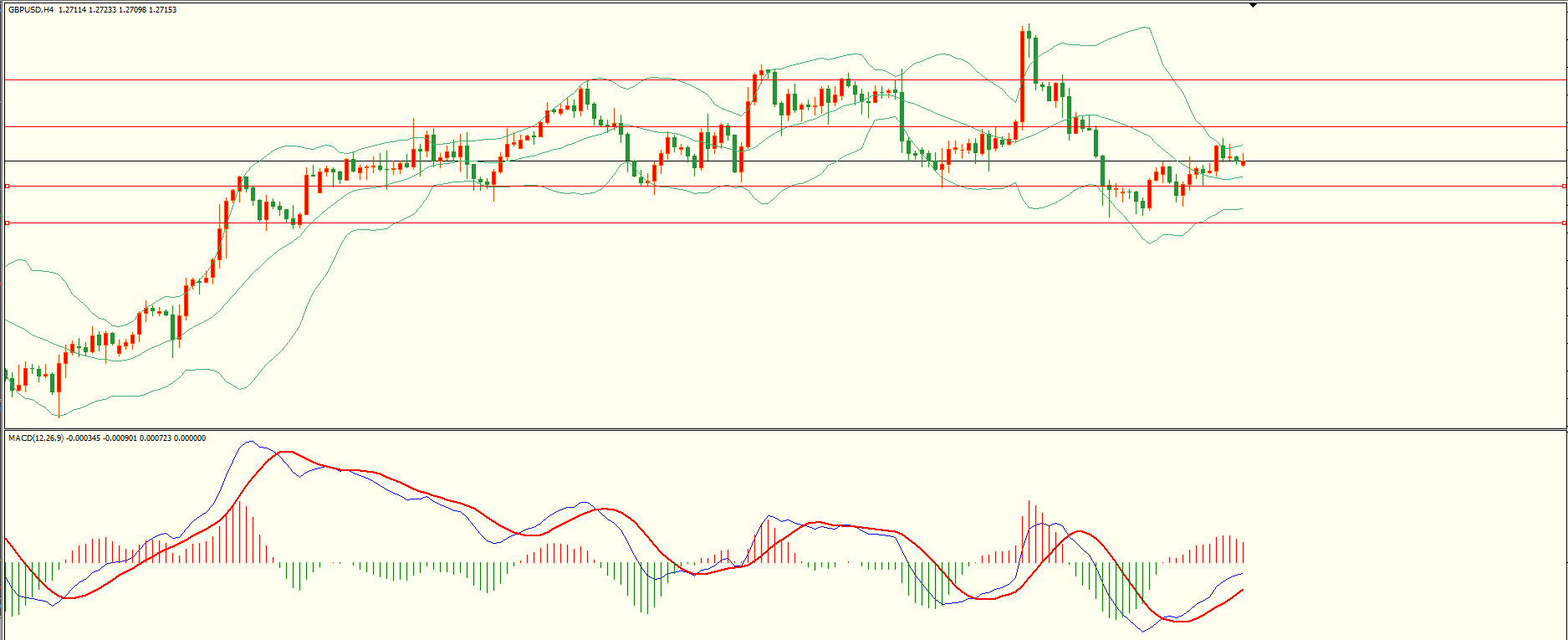Click right handle of lower selected red line
This screenshot has width=1568, height=640.
point(1564,223)
